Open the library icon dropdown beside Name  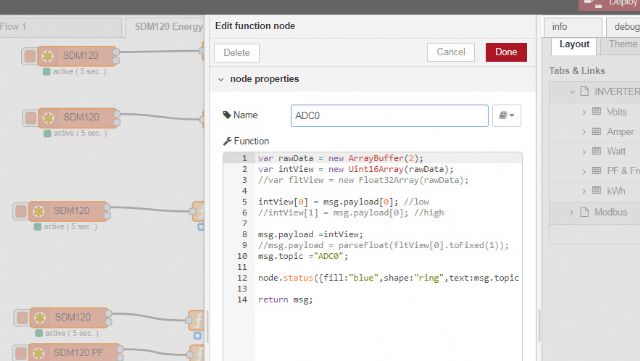[x=506, y=116]
